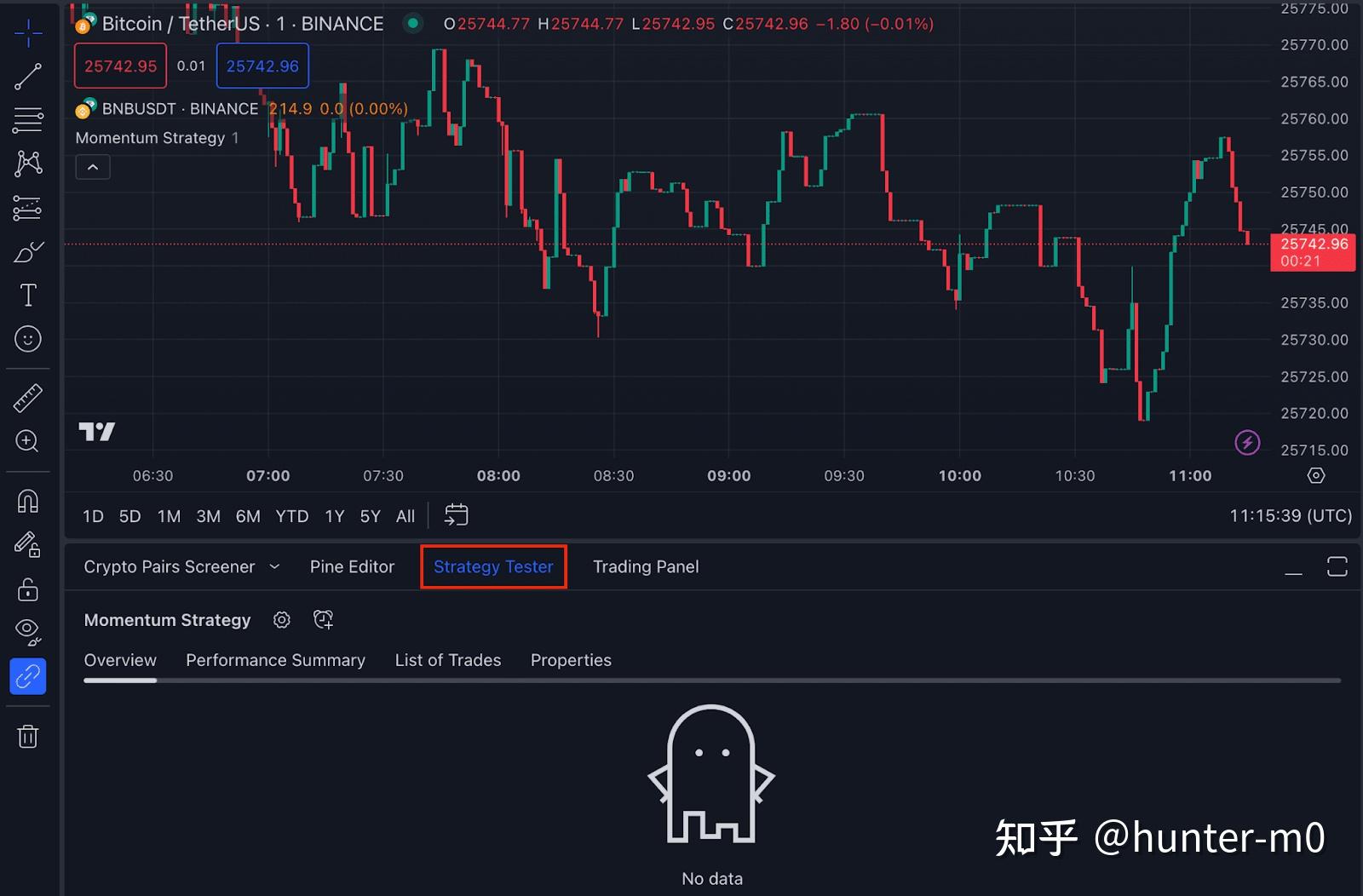
Task: Open the Emoji stickers tool
Action: point(28,339)
